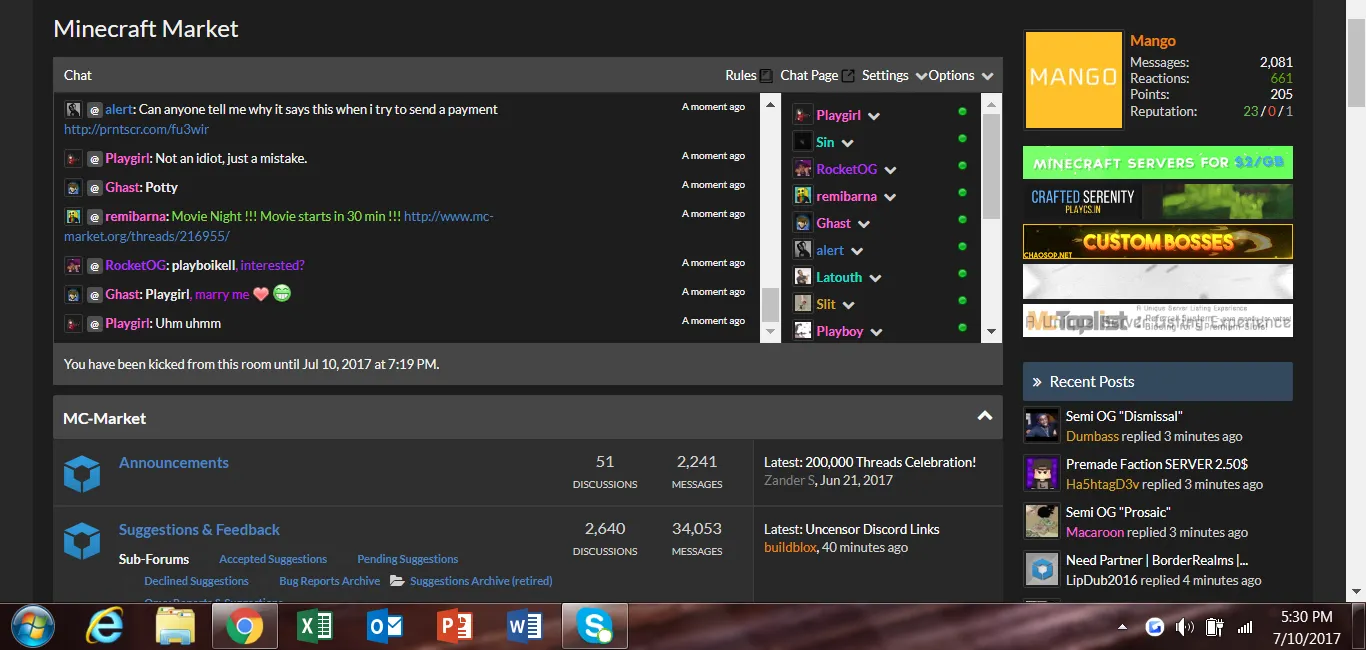Click 'Minecraft Servers for $2/GB' banner

(x=1158, y=163)
